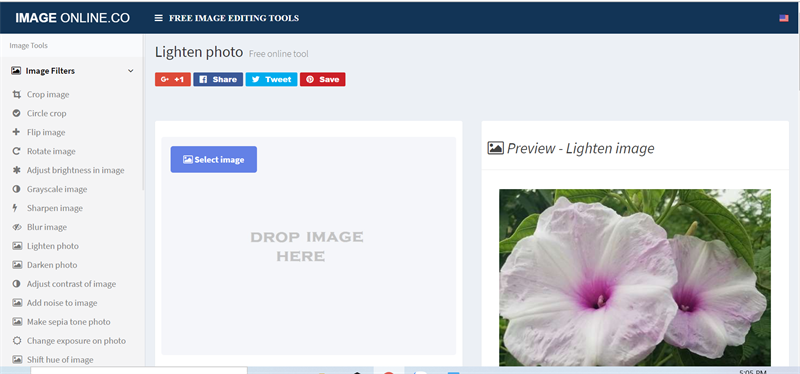Click the Select image button
Screen dimensions: 800x374
(x=214, y=160)
